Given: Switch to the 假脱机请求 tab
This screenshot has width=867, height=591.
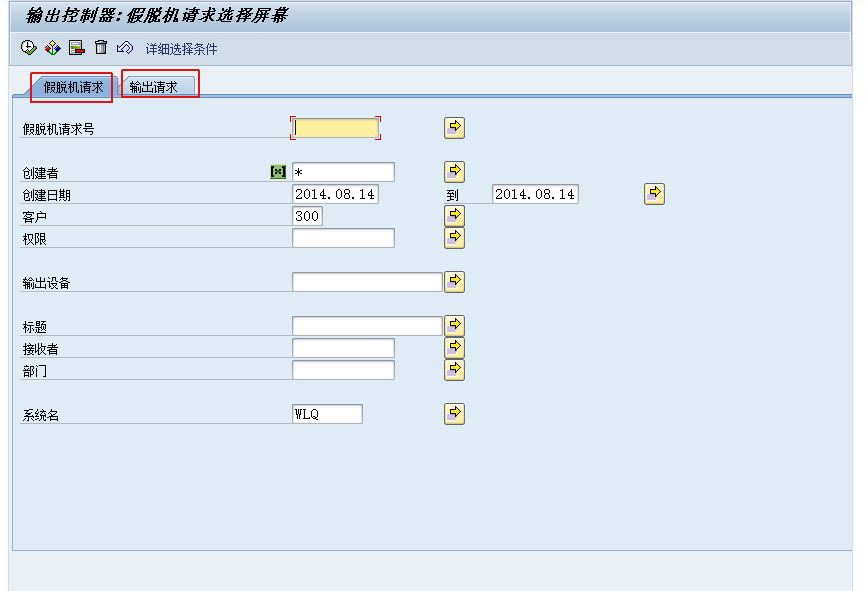Looking at the screenshot, I should pyautogui.click(x=73, y=87).
